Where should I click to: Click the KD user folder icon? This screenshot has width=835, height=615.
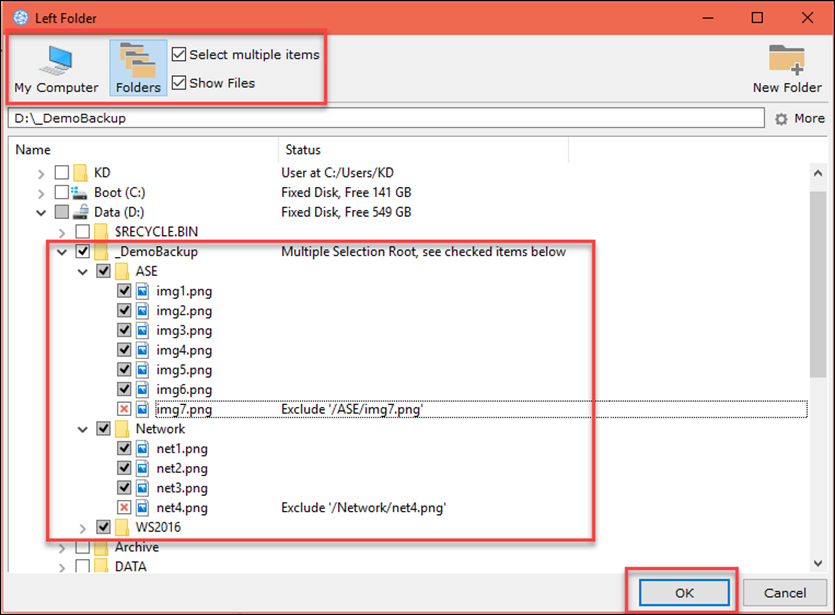pos(80,173)
